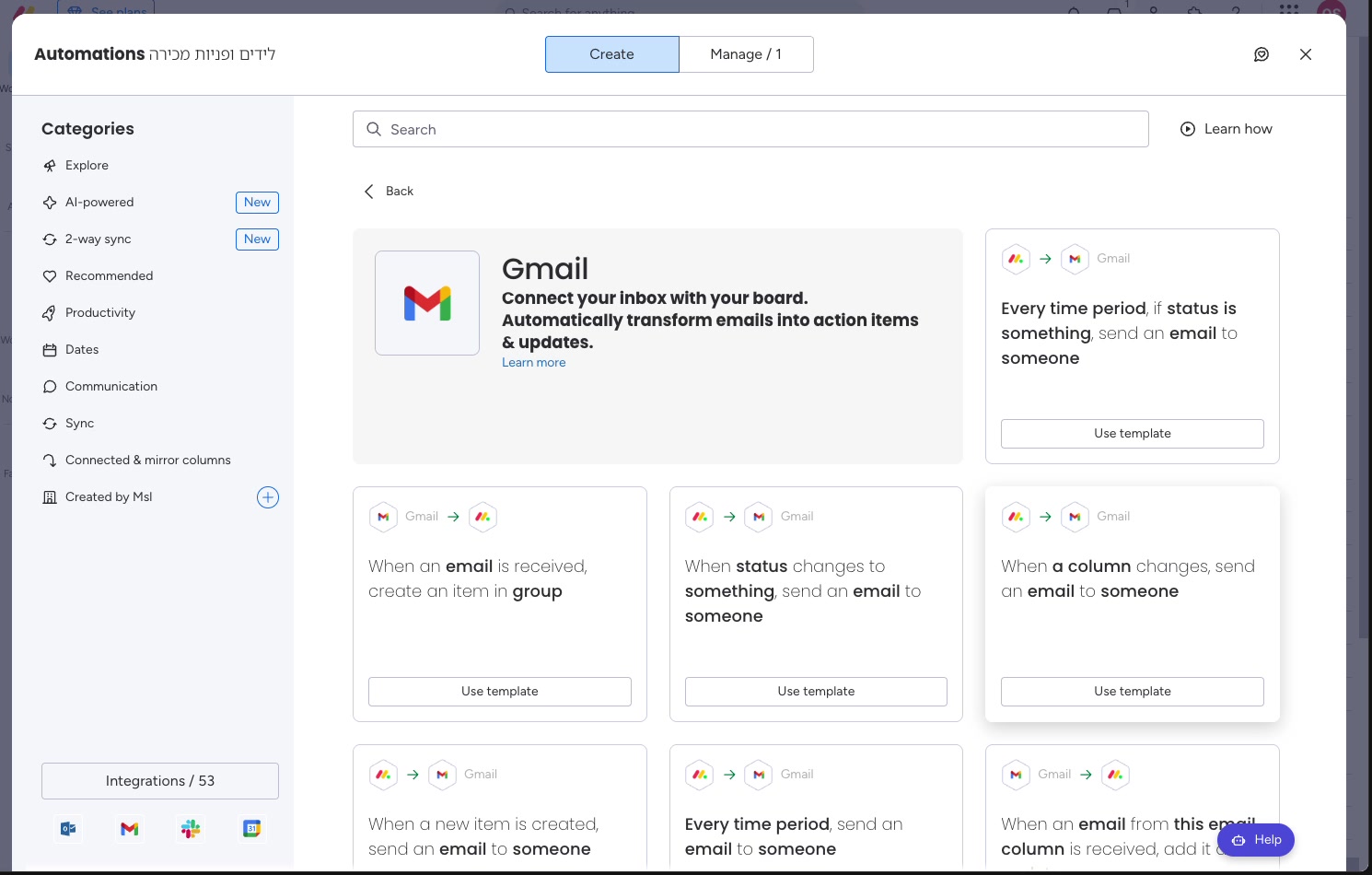The height and width of the screenshot is (875, 1372).
Task: Close the Automations dialog
Action: [1306, 54]
